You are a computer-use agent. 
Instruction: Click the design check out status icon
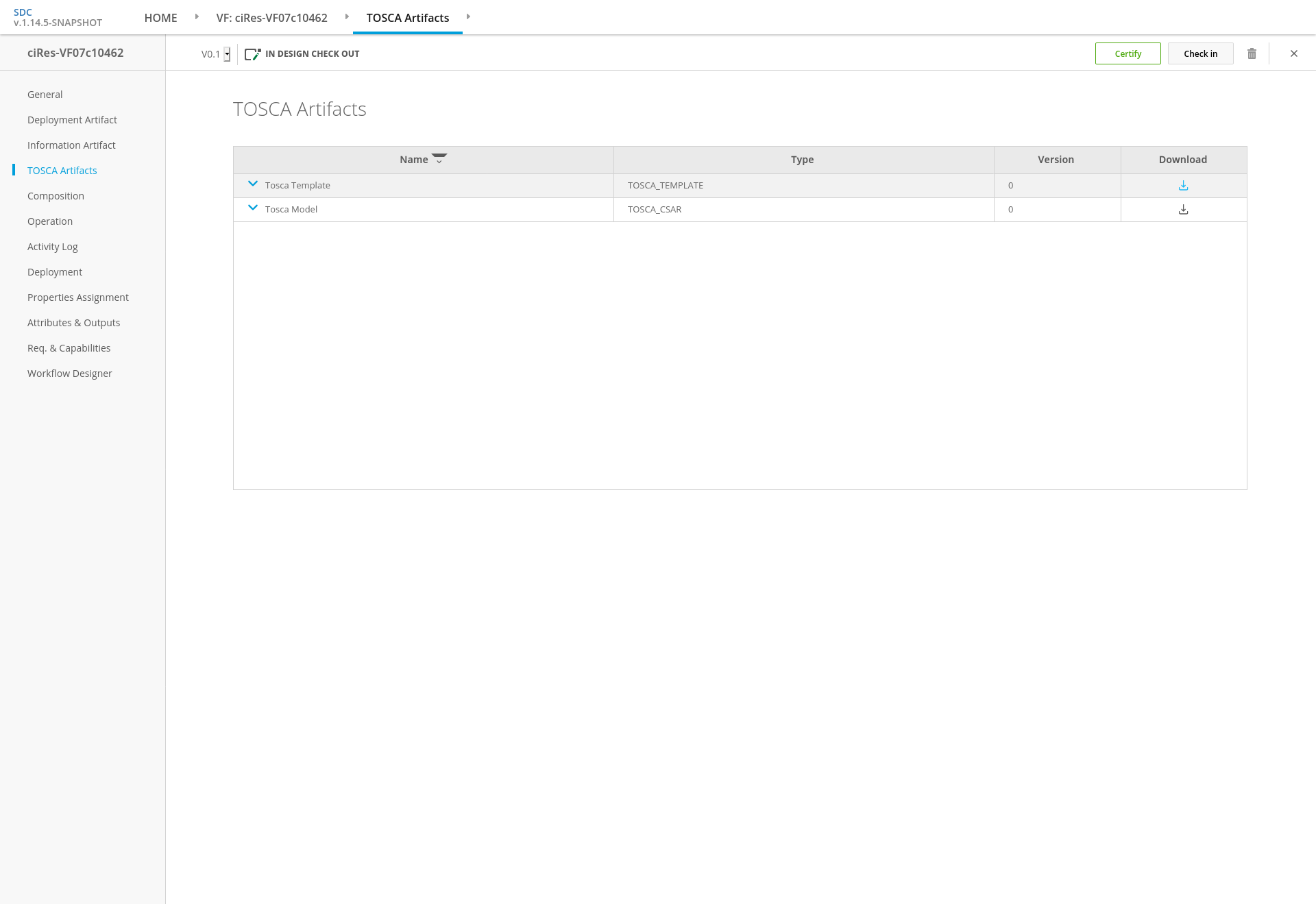point(253,54)
